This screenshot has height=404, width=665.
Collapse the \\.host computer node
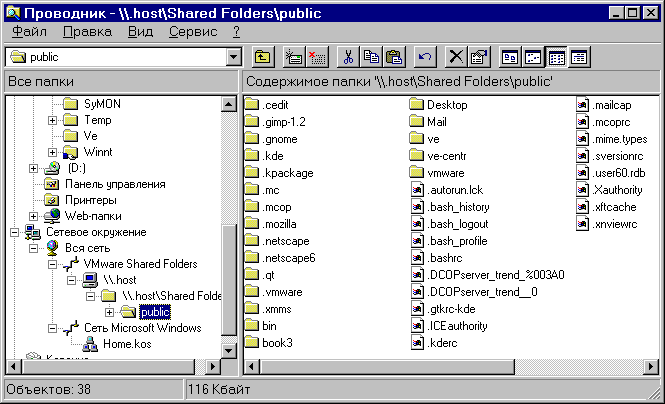[x=71, y=280]
